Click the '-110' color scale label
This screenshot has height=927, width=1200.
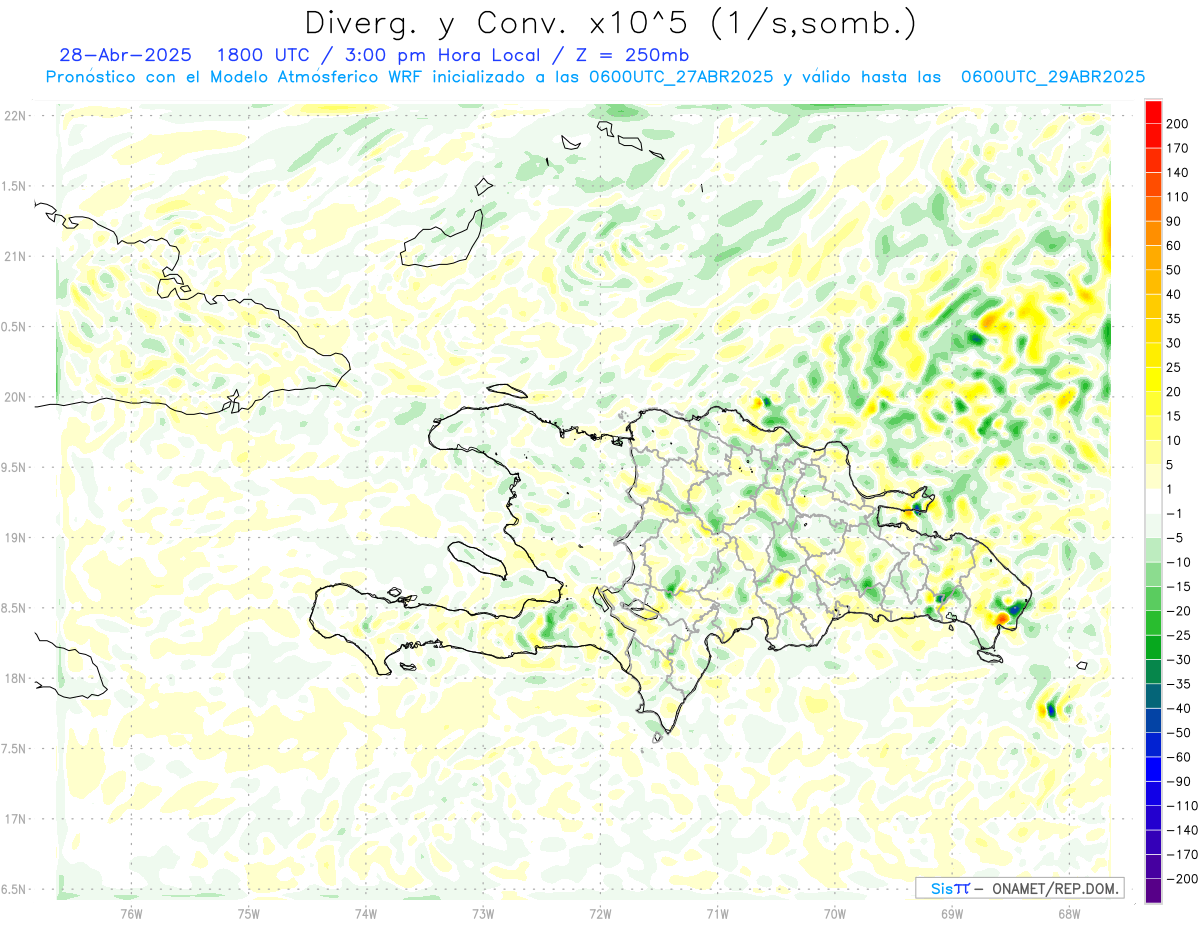point(1180,806)
